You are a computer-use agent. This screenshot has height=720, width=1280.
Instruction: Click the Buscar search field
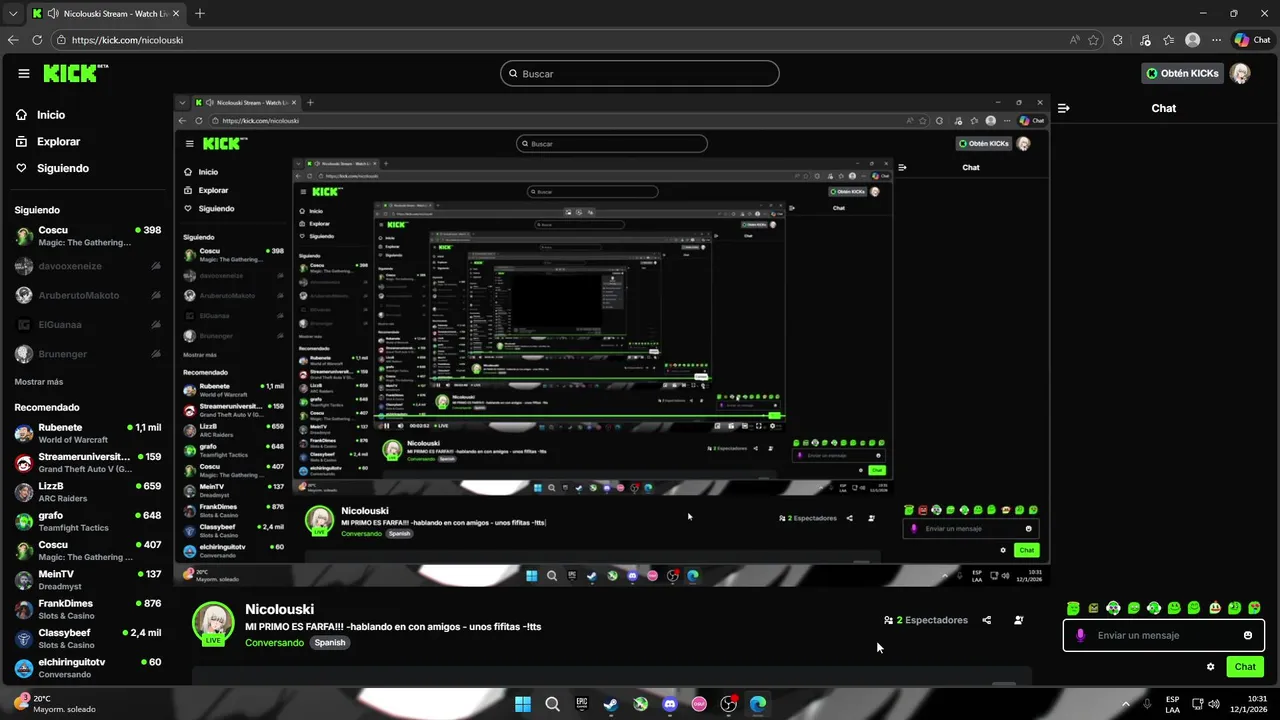pos(640,73)
